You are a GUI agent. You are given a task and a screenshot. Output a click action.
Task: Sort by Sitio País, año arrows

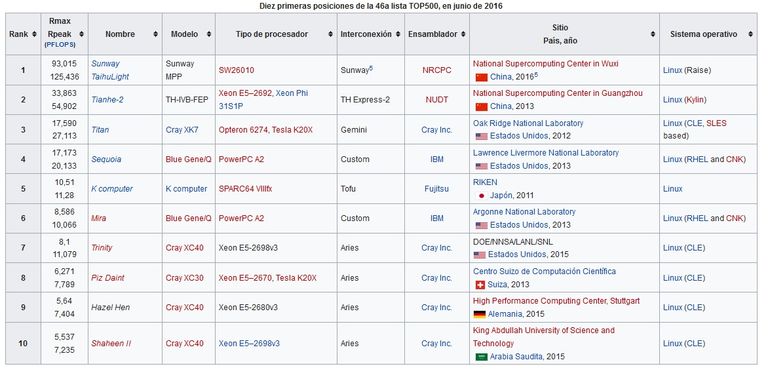(x=652, y=34)
